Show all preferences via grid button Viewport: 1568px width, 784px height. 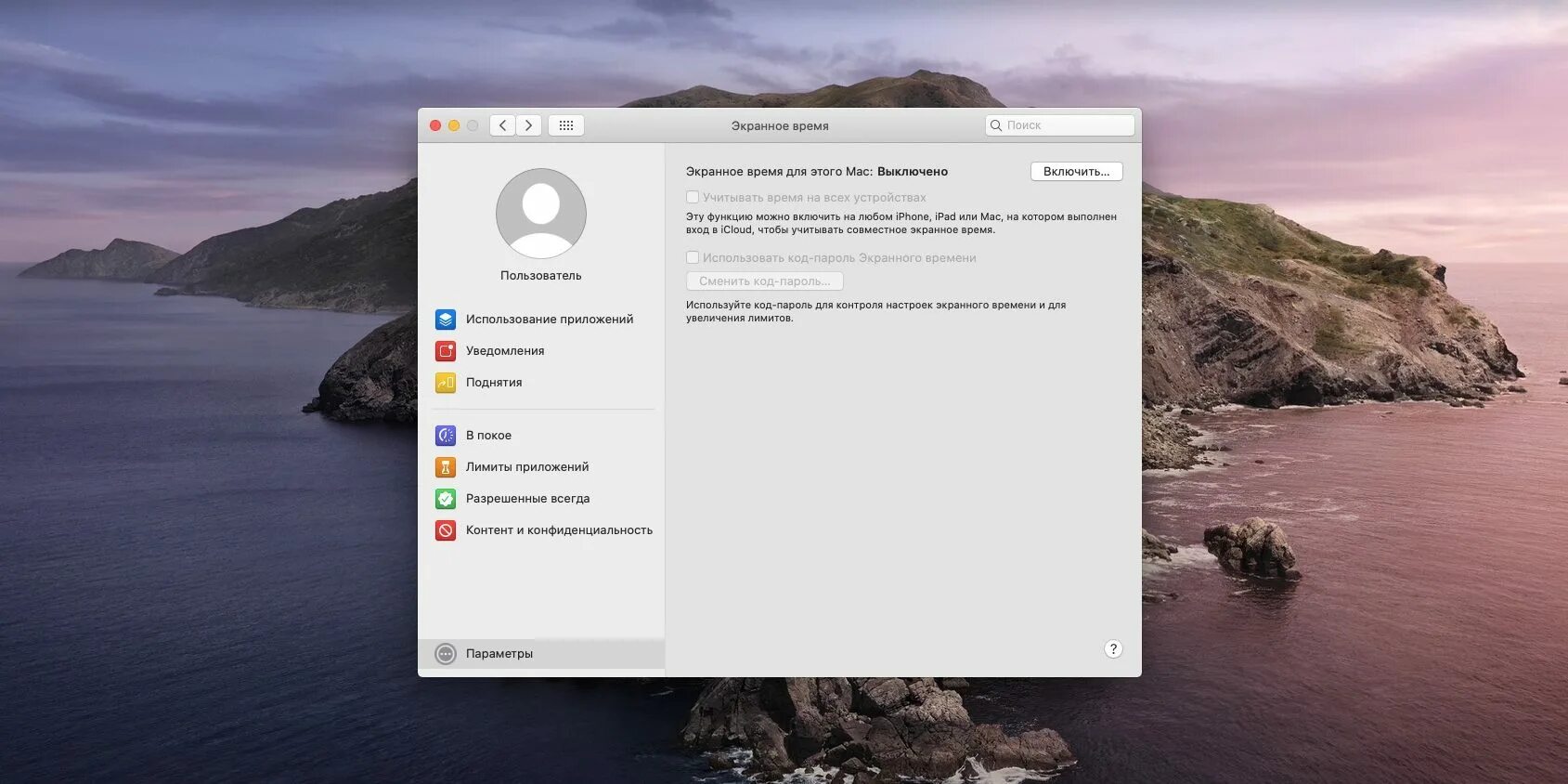tap(566, 125)
